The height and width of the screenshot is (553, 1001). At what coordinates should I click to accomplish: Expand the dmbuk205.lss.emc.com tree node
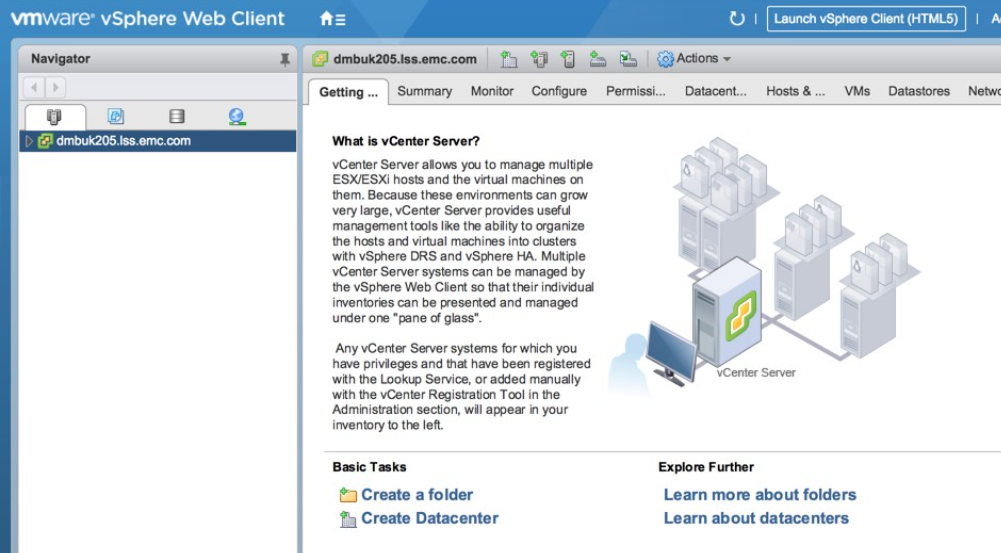tap(29, 141)
